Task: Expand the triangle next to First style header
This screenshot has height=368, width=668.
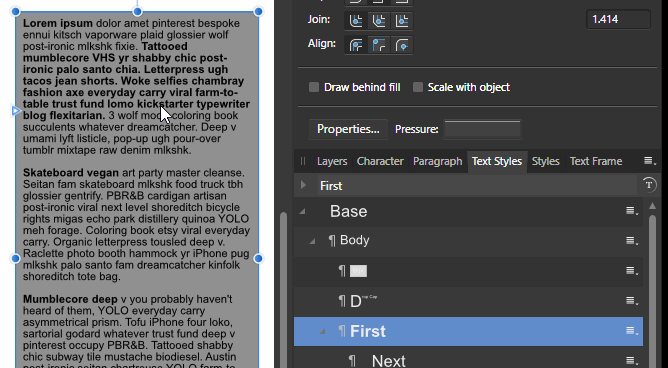Action: [303, 185]
